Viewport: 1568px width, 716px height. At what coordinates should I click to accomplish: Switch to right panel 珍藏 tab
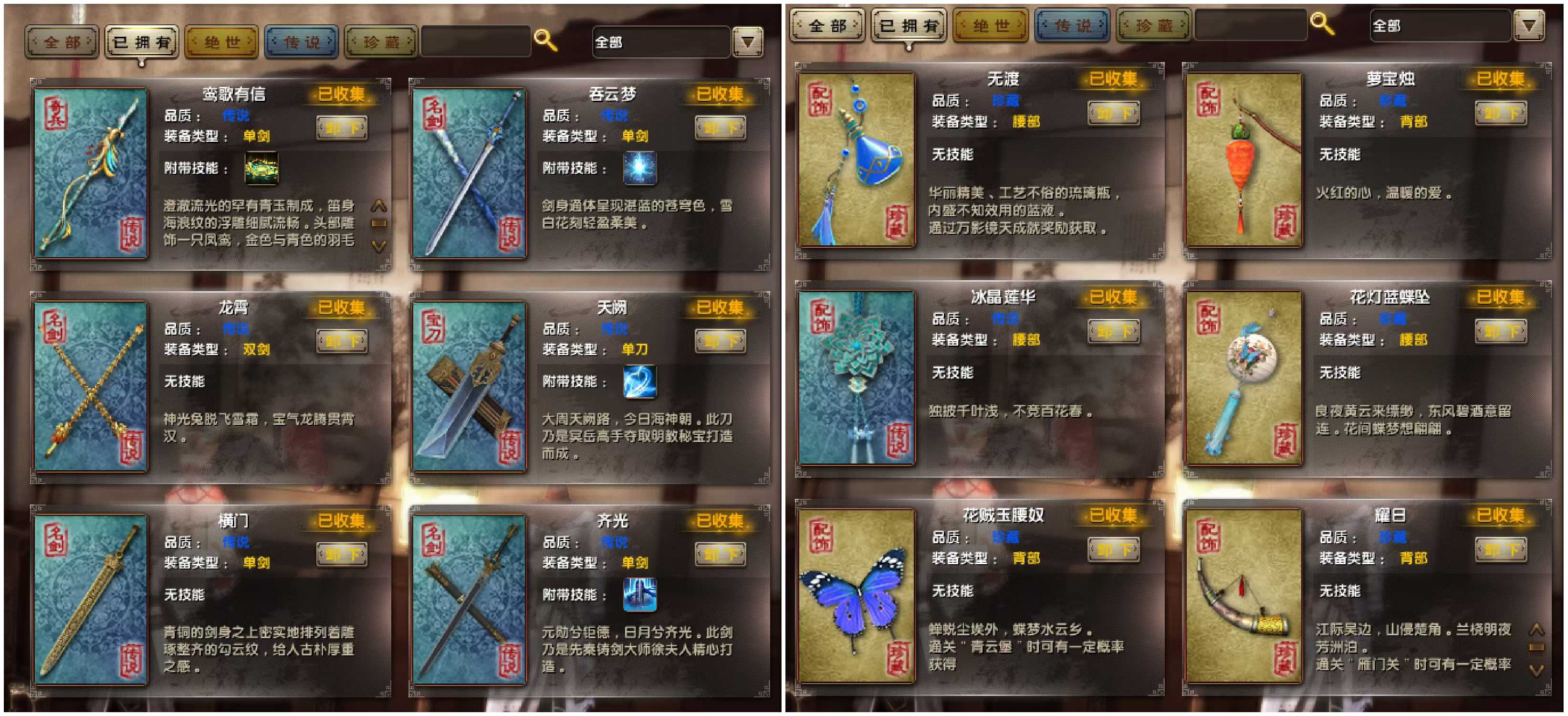1153,26
